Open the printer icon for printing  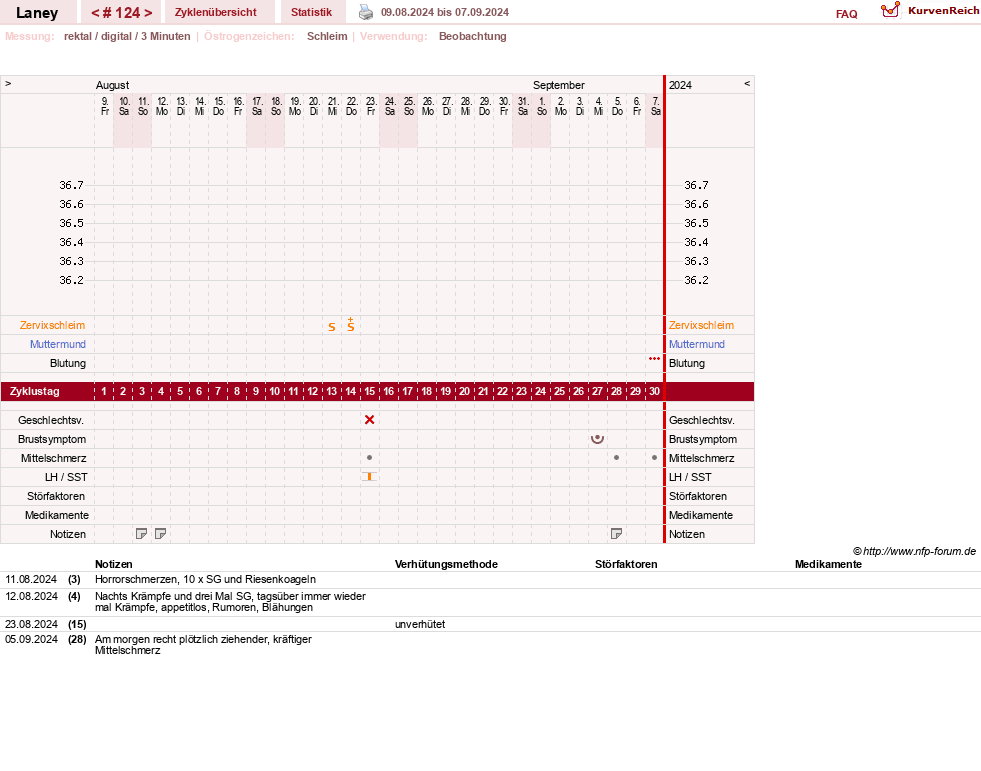366,12
